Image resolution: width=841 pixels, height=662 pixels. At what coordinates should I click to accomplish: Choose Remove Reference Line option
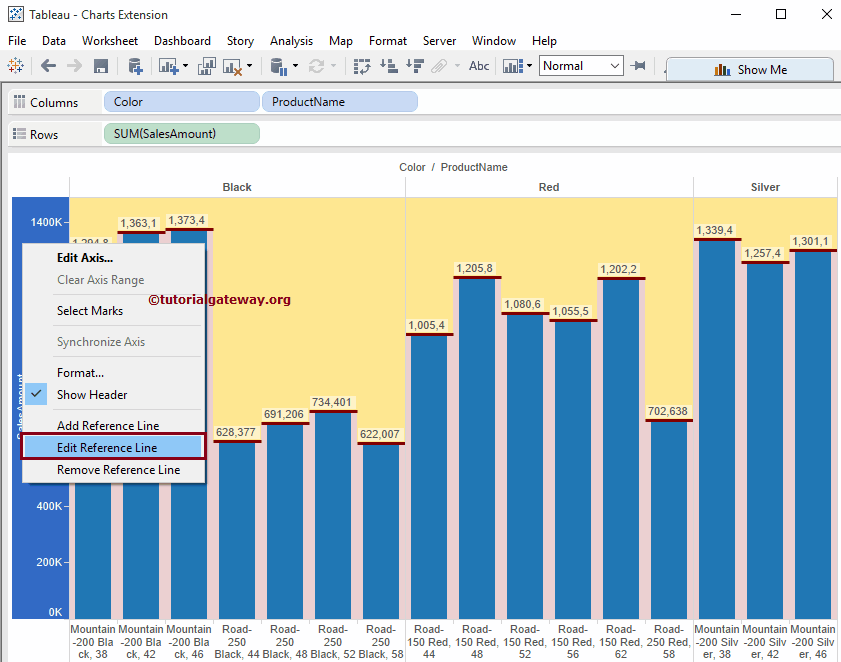click(118, 470)
